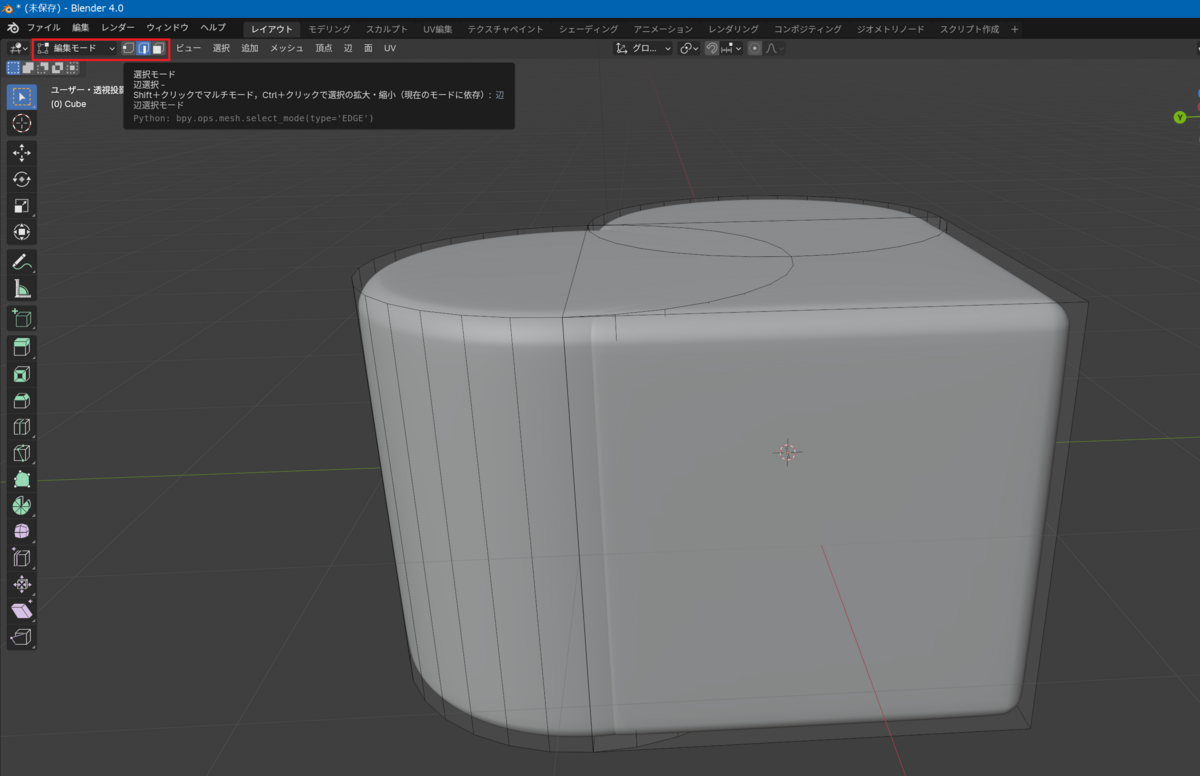The width and height of the screenshot is (1200, 776).
Task: Open the snapping options dropdown
Action: click(x=732, y=48)
